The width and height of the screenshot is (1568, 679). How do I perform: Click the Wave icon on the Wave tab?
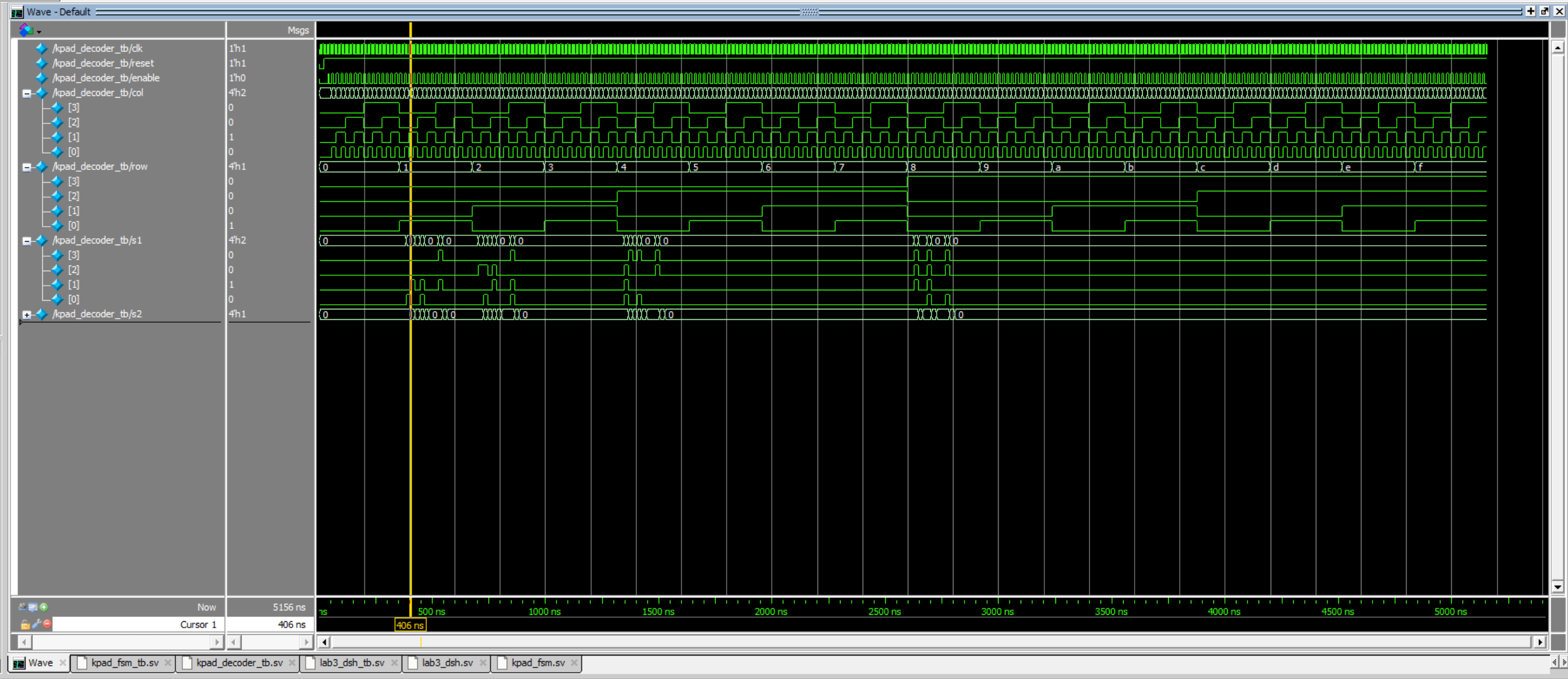[x=20, y=663]
